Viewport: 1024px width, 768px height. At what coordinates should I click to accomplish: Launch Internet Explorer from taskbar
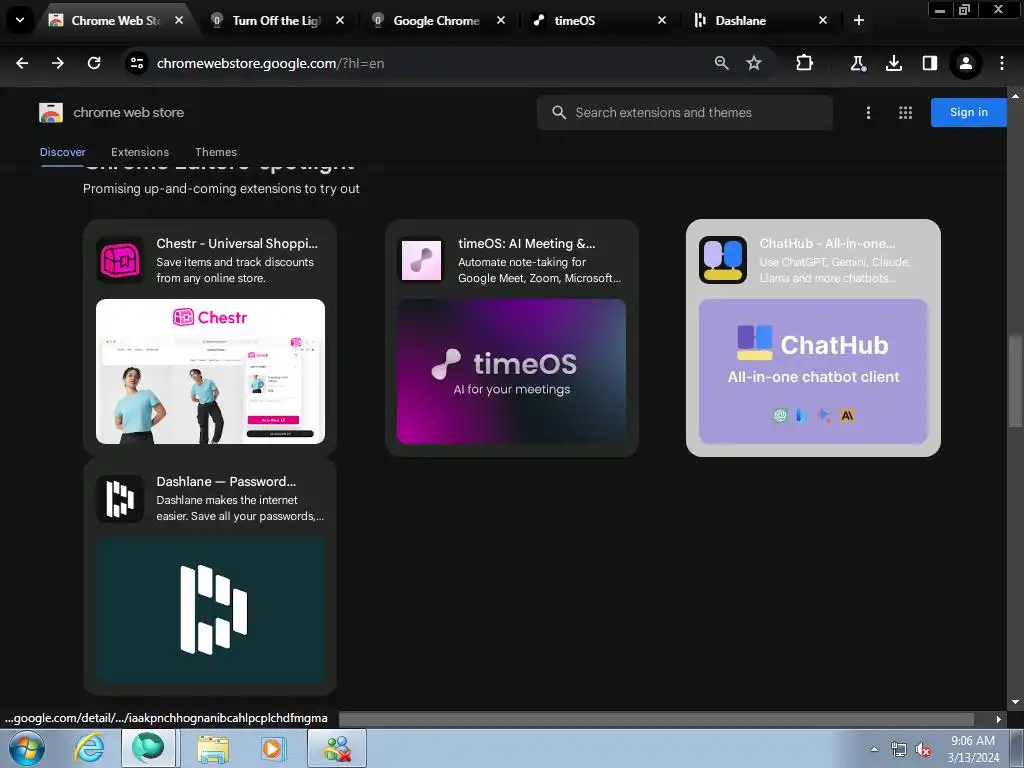pos(88,748)
